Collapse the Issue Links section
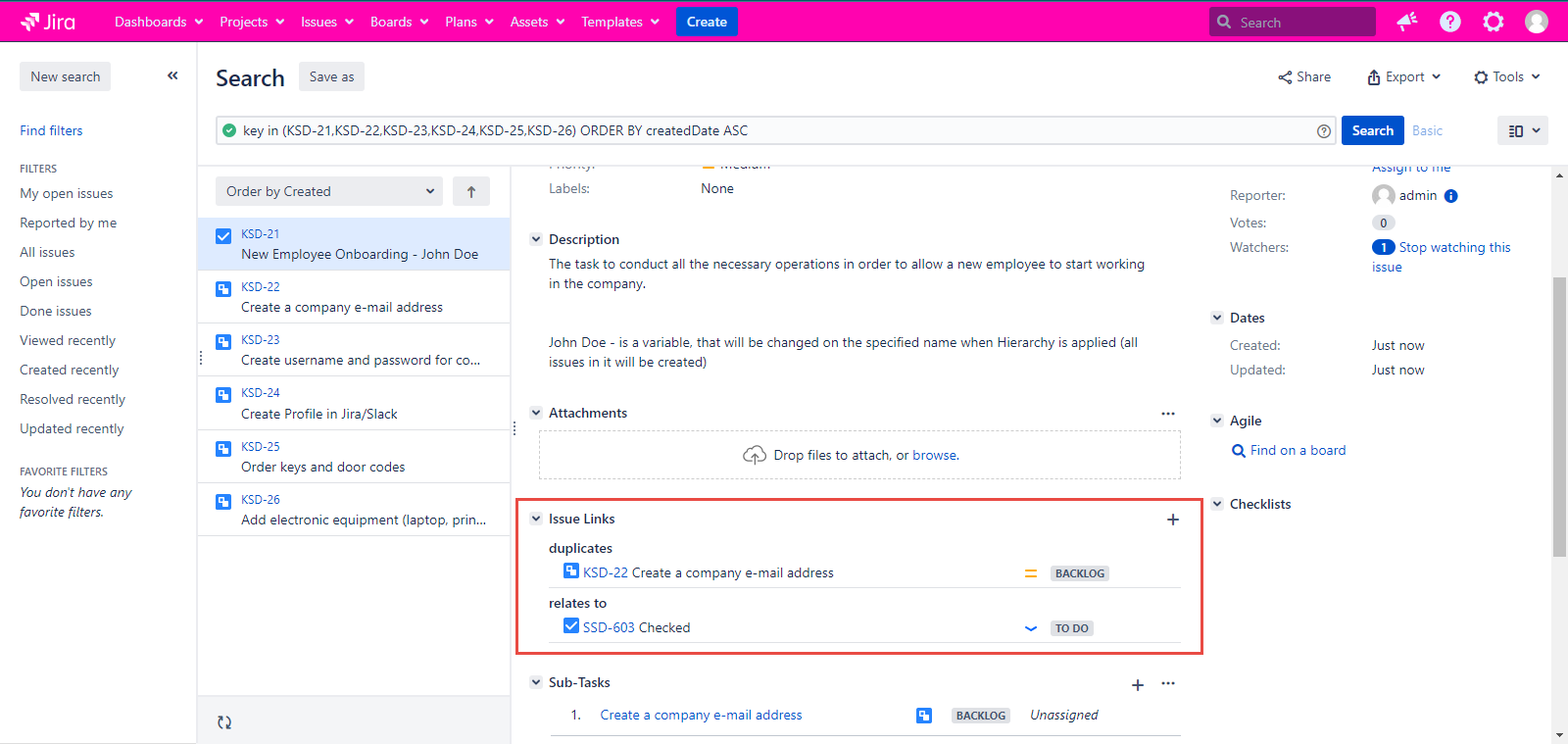 [x=536, y=519]
